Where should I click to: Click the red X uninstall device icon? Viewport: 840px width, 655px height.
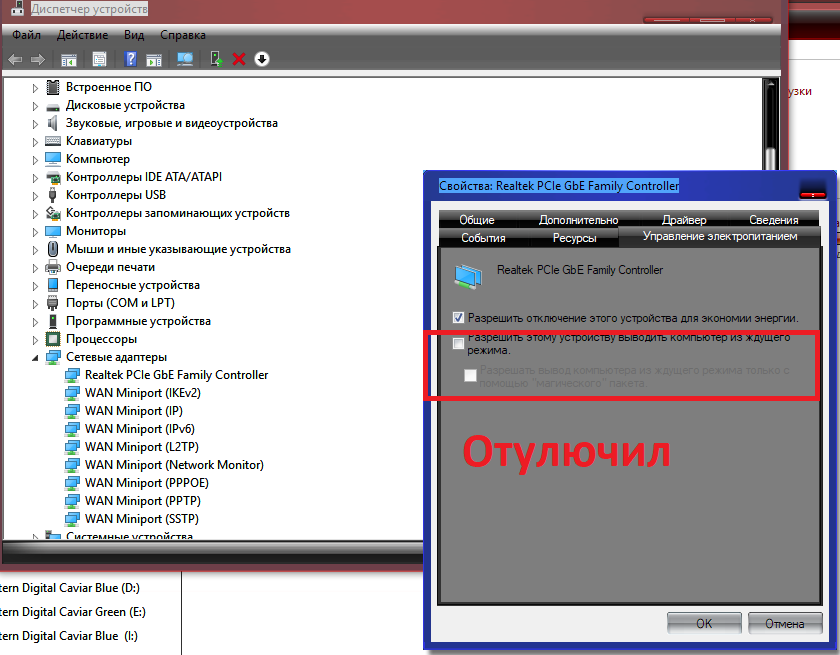coord(239,59)
